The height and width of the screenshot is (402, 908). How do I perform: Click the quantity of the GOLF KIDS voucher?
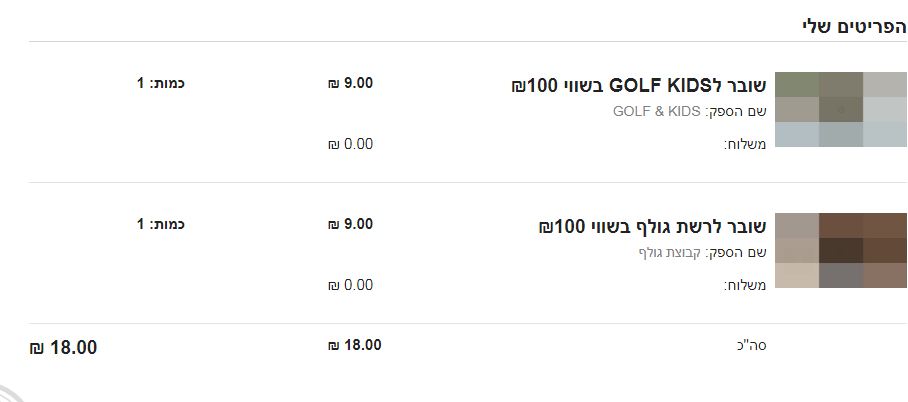(161, 83)
